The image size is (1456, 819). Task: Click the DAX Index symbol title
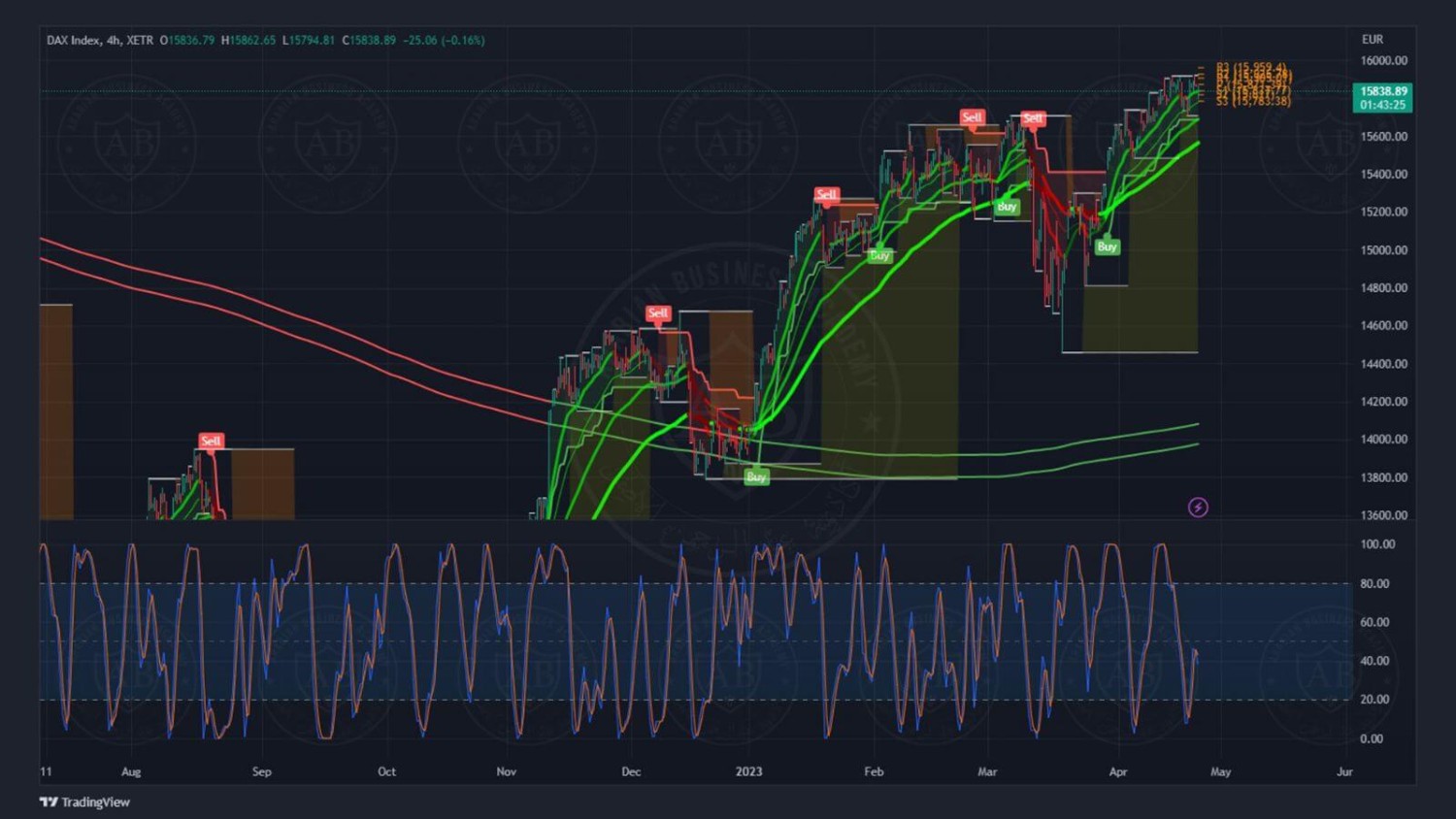click(x=73, y=40)
